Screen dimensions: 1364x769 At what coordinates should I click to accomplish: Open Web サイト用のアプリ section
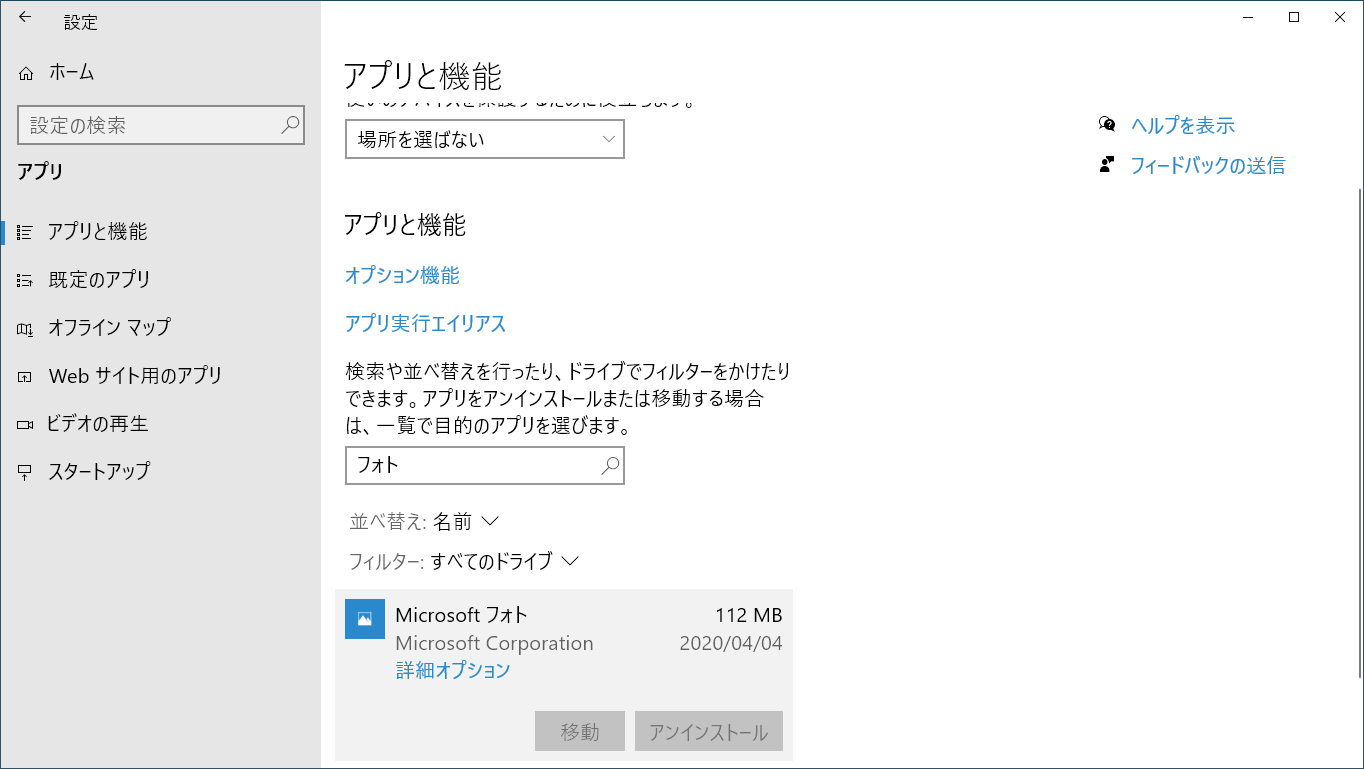pyautogui.click(x=135, y=376)
